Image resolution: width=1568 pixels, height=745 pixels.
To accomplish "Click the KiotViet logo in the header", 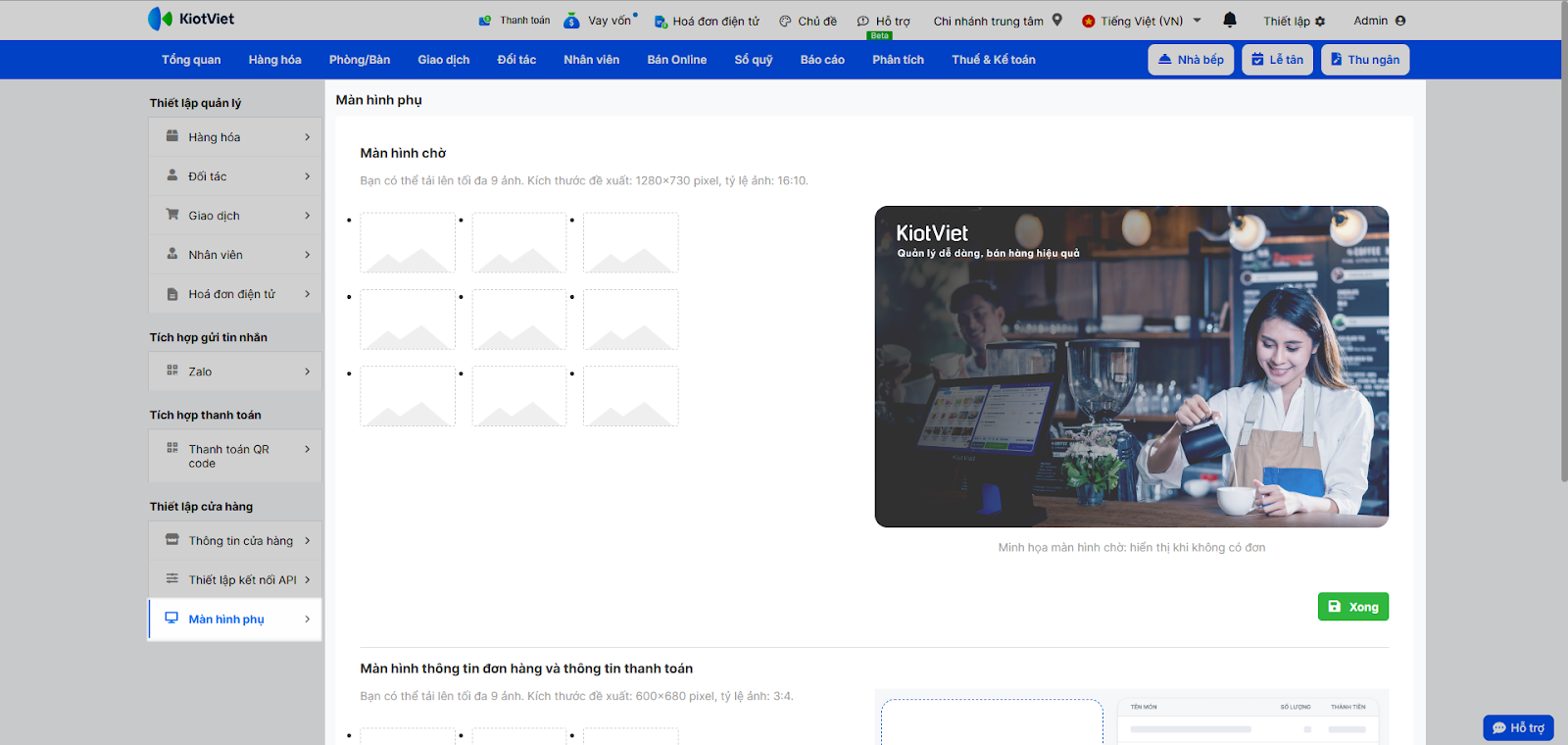I will (191, 19).
